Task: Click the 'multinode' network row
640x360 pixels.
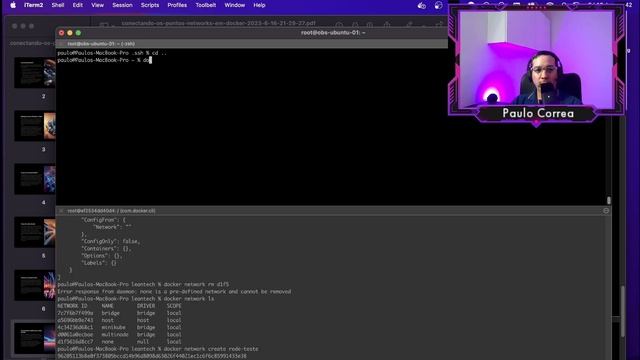Action: pyautogui.click(x=120, y=335)
